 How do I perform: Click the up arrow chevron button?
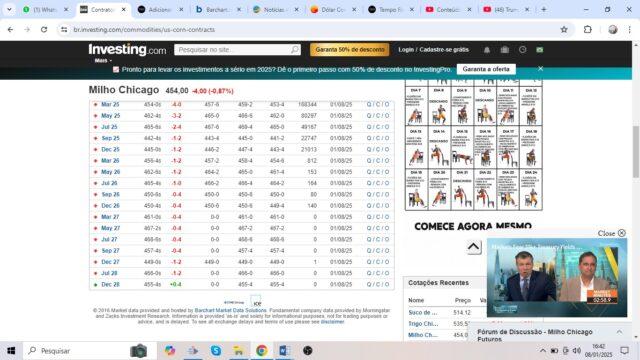[473, 247]
